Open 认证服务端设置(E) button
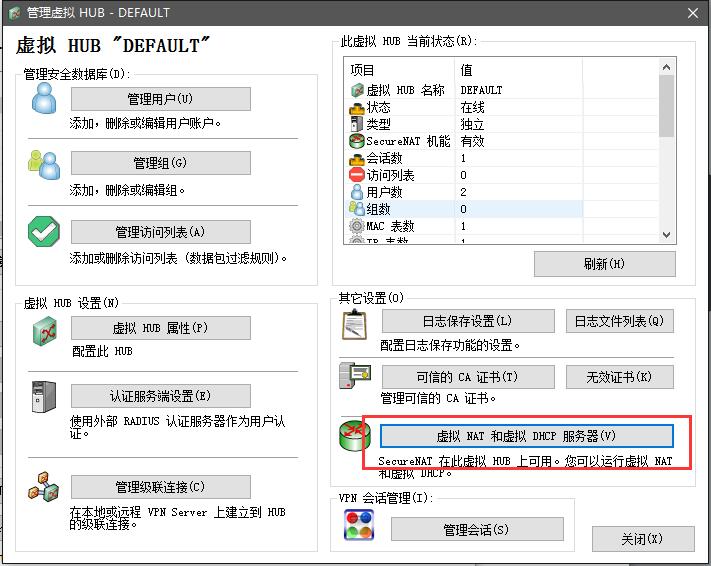The width and height of the screenshot is (711, 566). (x=161, y=396)
